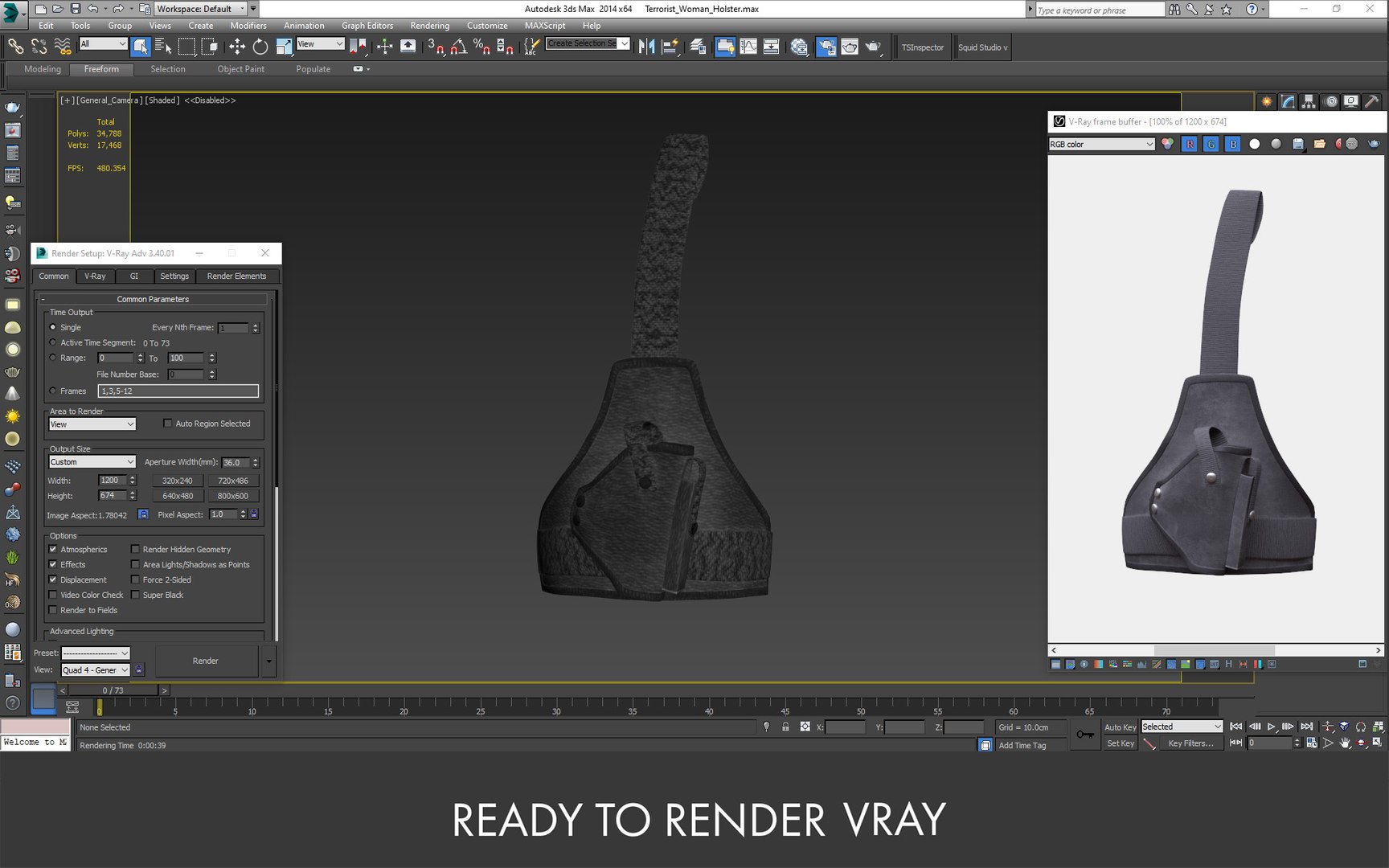Activate the Select Object arrow tool
Viewport: 1389px width, 868px height.
tap(140, 47)
